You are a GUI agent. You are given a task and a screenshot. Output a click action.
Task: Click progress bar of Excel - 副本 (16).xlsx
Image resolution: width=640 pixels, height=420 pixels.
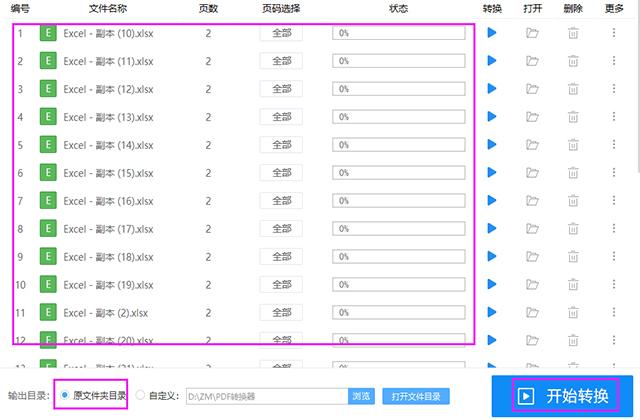tap(398, 201)
